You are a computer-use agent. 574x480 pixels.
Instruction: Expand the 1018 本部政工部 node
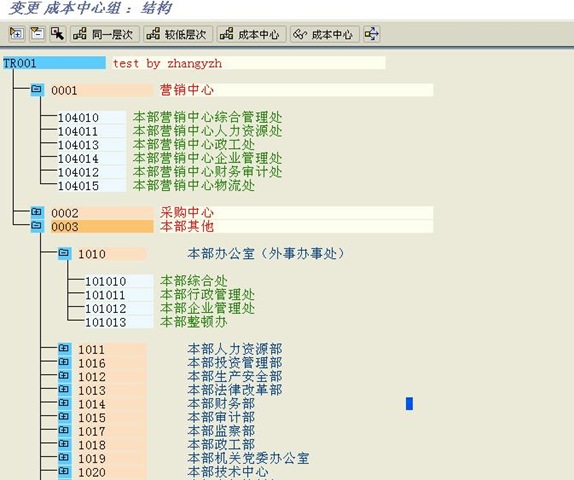(64, 444)
